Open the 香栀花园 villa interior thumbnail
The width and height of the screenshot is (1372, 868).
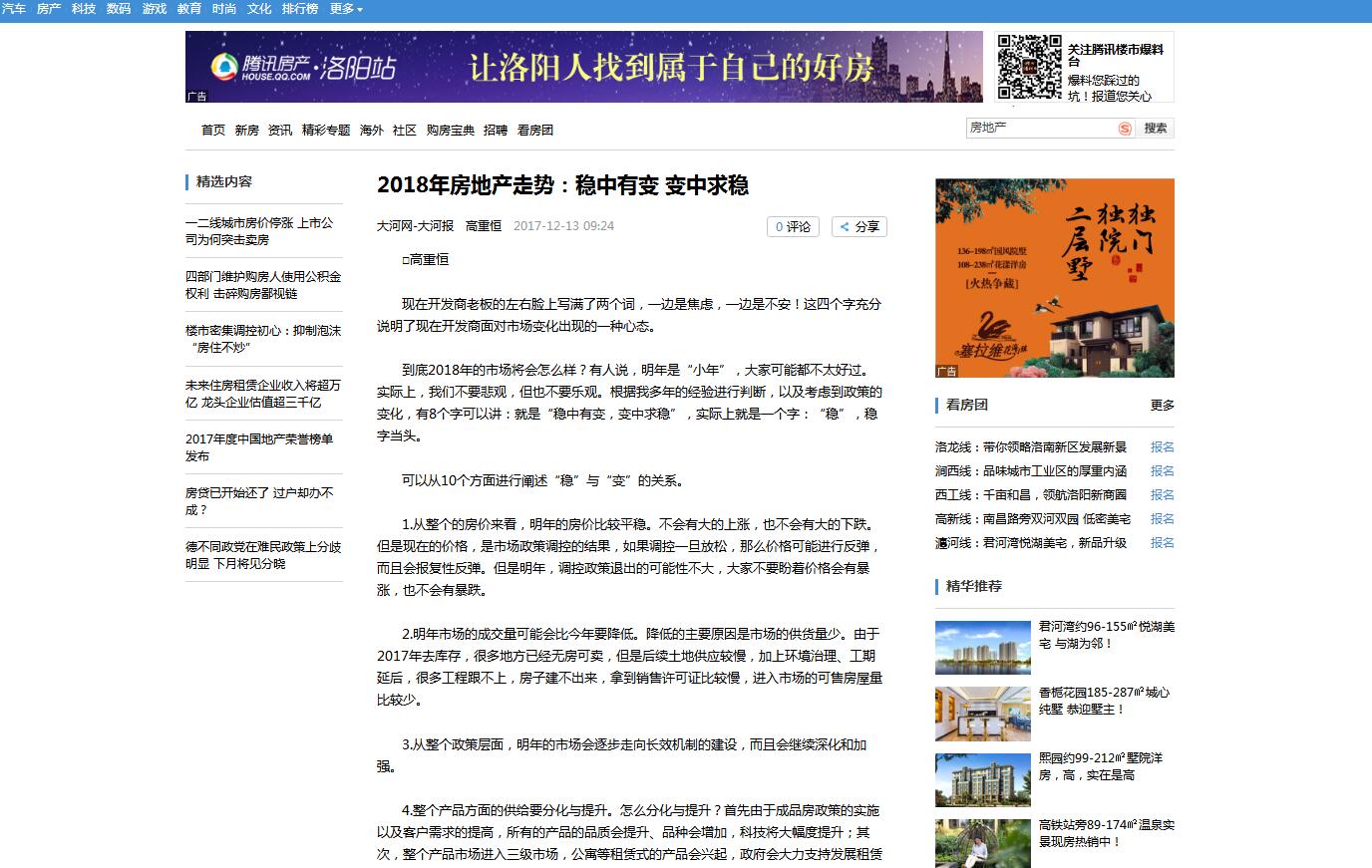point(982,714)
